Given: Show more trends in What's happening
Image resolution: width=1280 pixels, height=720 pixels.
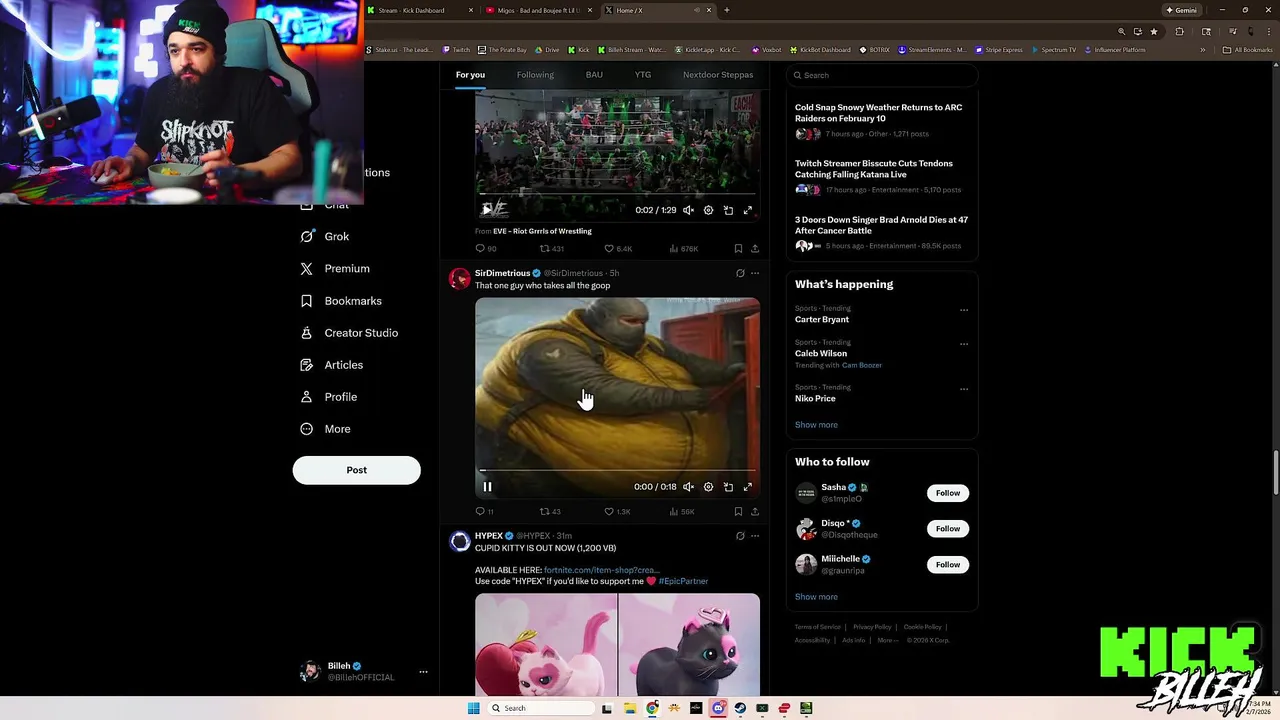Looking at the screenshot, I should point(816,425).
